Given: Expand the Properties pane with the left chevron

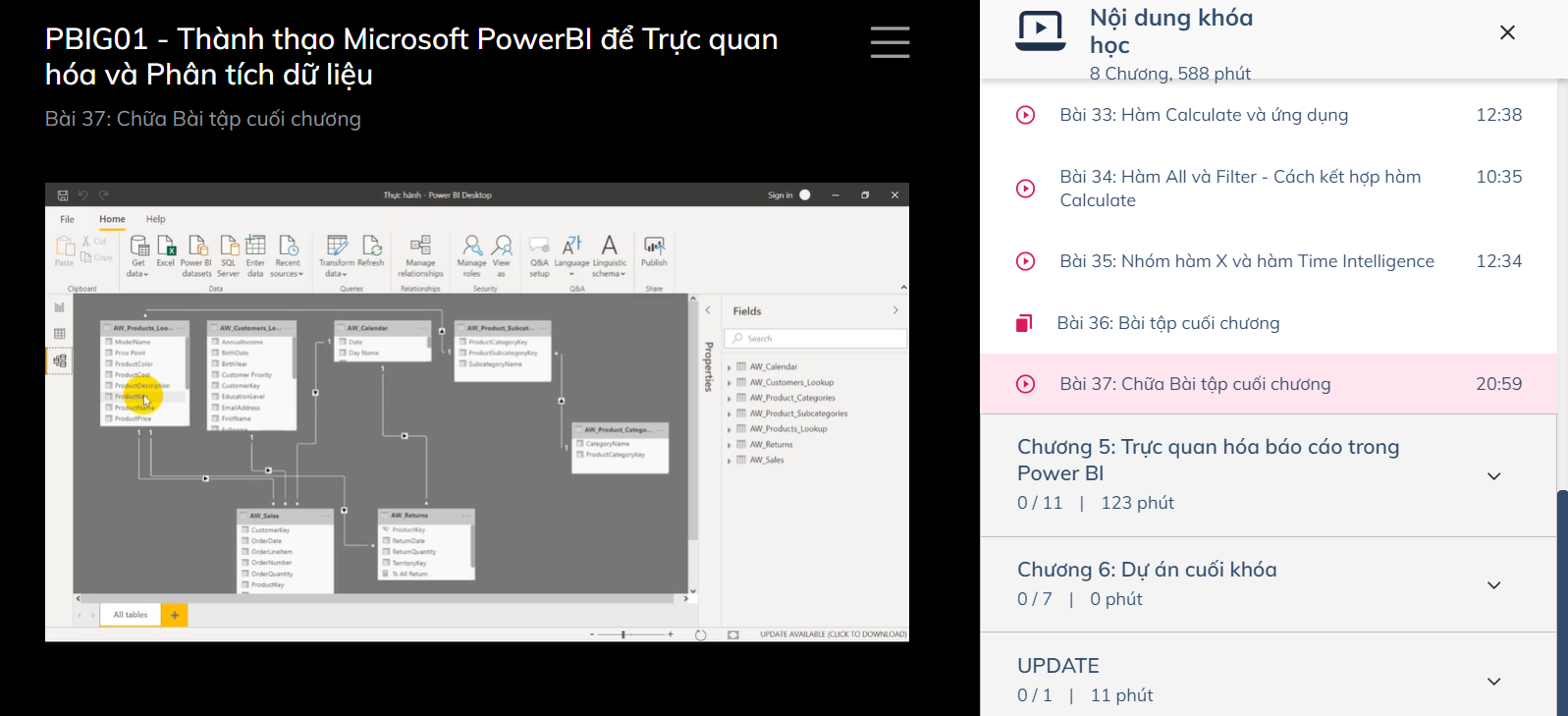Looking at the screenshot, I should [708, 310].
